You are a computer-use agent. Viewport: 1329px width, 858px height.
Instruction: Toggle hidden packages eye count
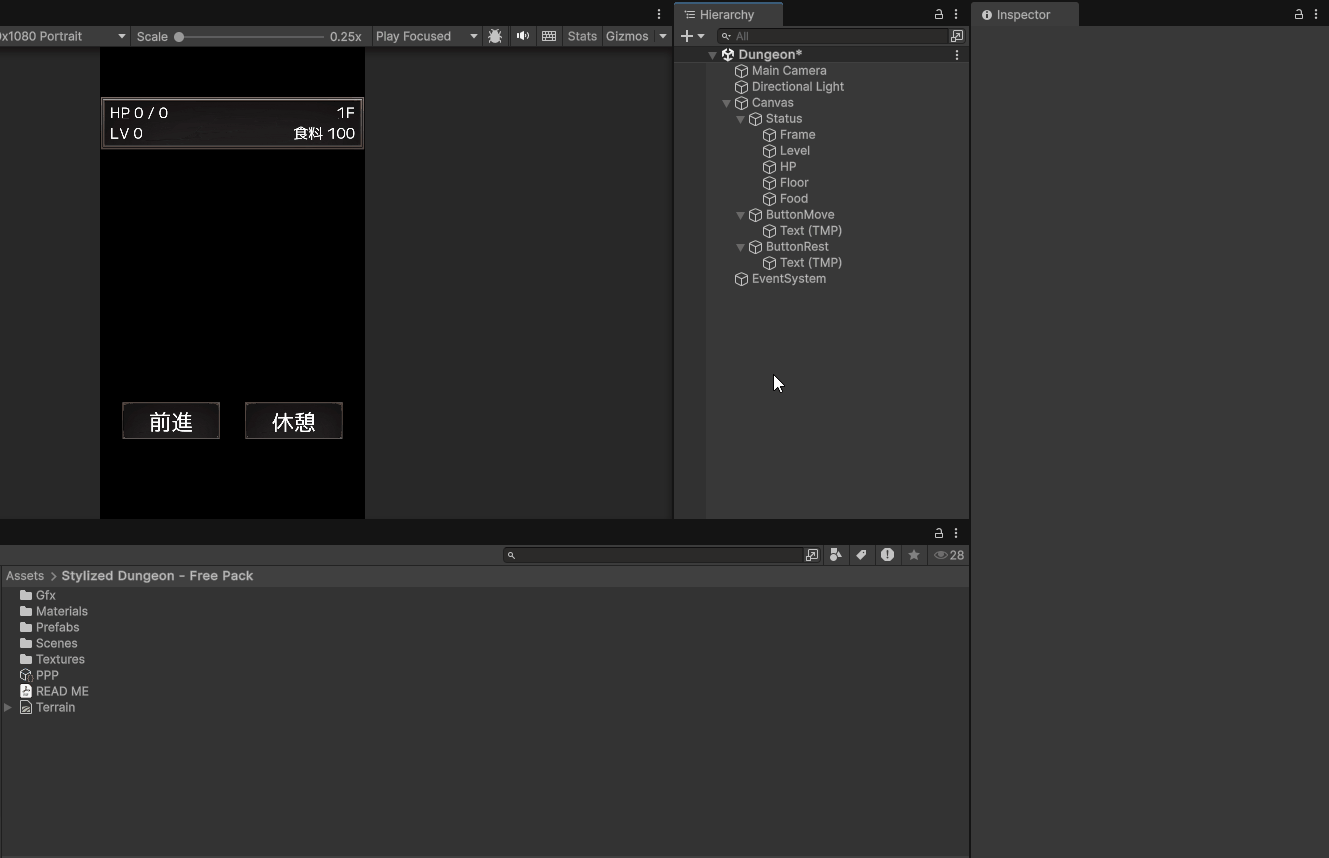(x=949, y=555)
